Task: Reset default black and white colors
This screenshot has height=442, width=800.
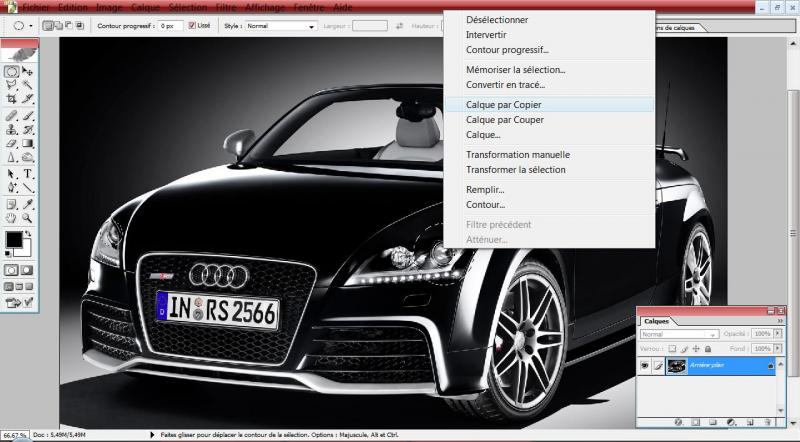Action: pos(8,254)
